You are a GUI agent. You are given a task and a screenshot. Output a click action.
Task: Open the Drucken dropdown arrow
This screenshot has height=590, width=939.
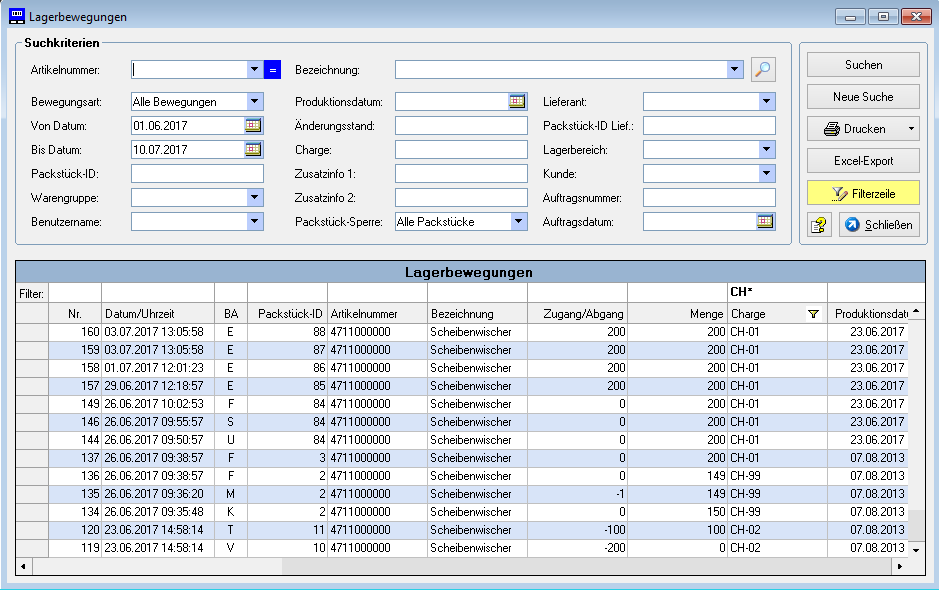910,129
